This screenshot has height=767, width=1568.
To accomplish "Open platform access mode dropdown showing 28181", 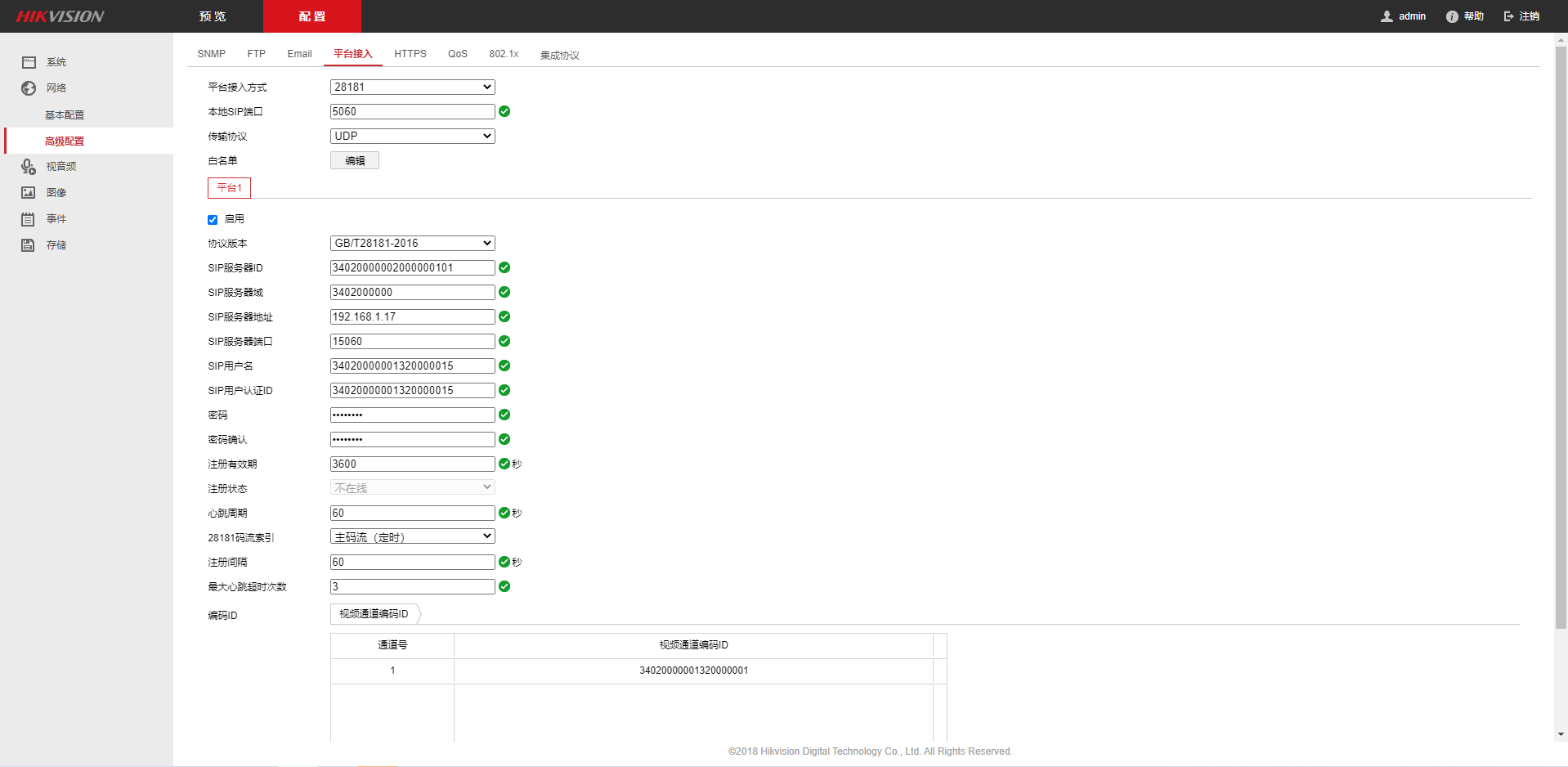I will click(x=412, y=87).
